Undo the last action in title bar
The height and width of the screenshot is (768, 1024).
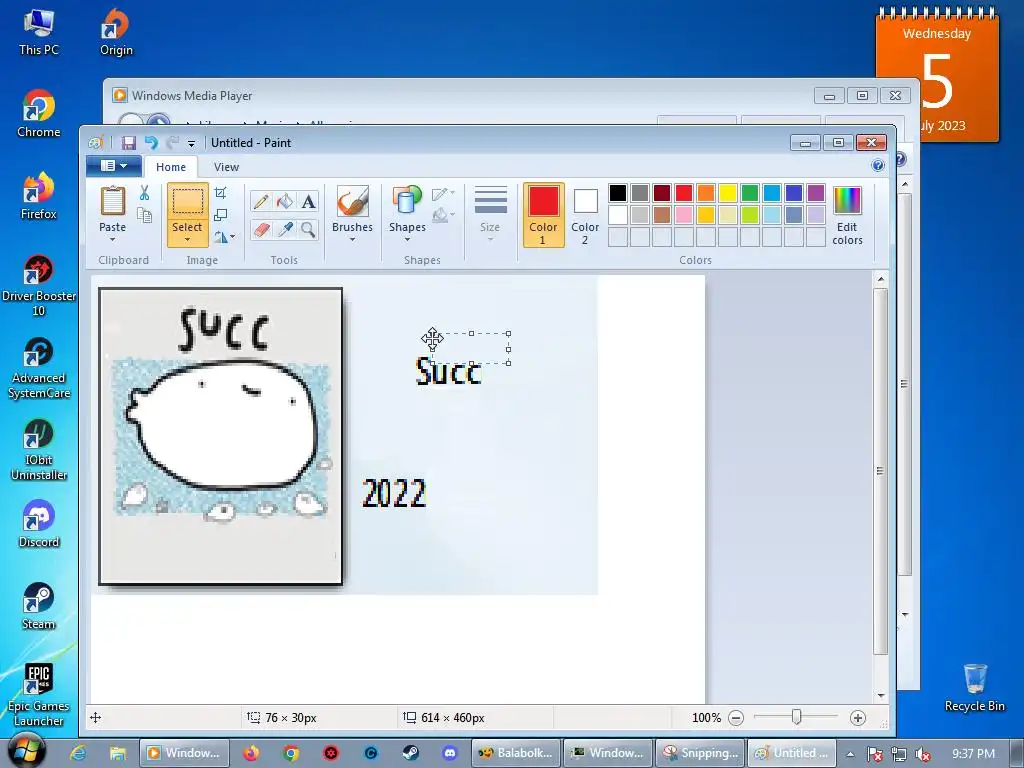[151, 142]
